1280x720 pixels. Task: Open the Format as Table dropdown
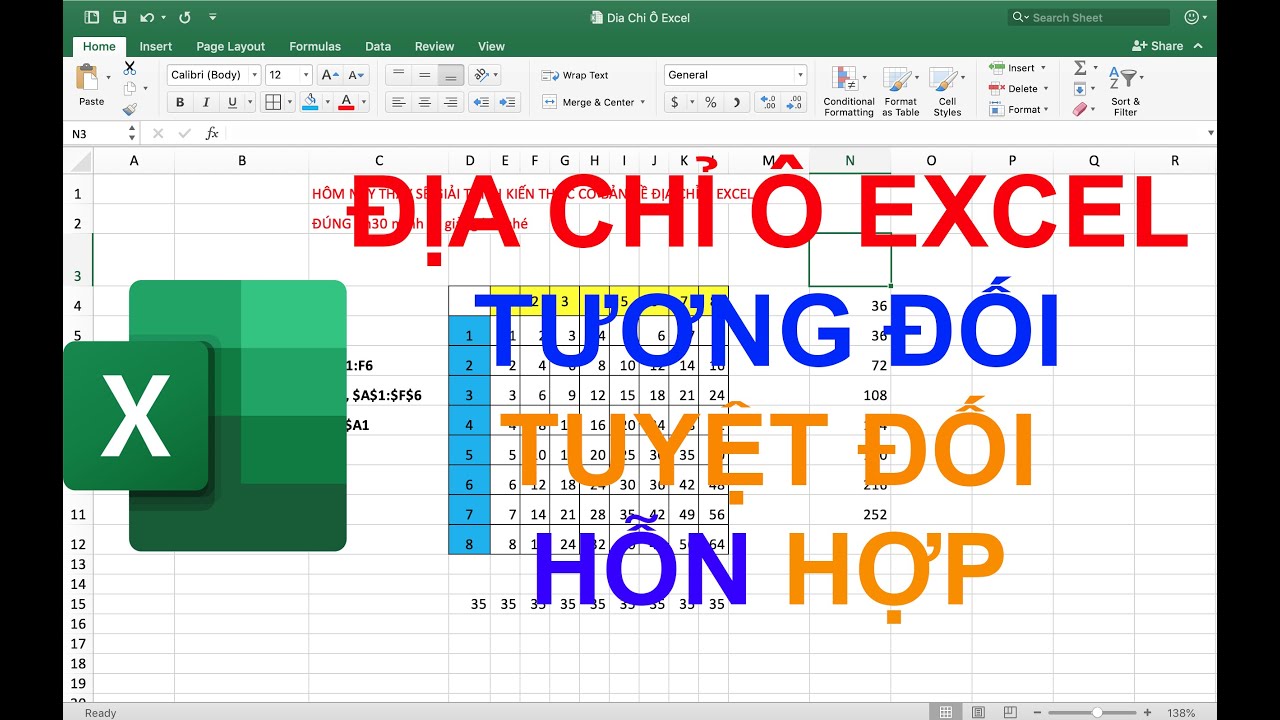pos(900,91)
